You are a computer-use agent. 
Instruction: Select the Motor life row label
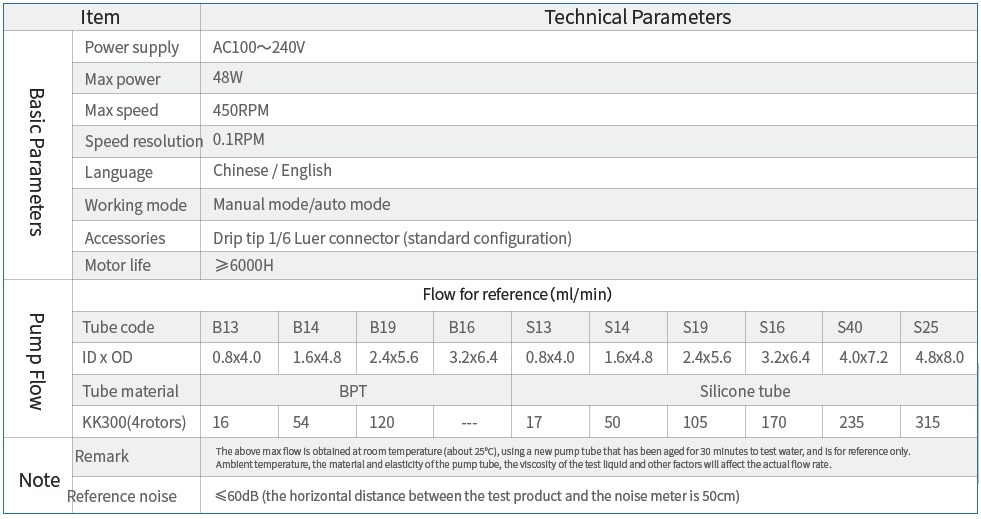pos(118,266)
